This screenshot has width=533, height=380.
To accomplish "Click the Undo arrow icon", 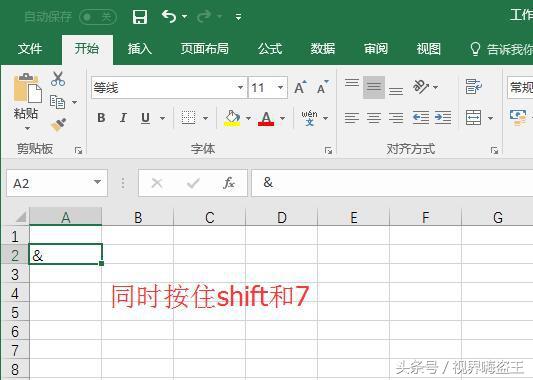I will [169, 16].
